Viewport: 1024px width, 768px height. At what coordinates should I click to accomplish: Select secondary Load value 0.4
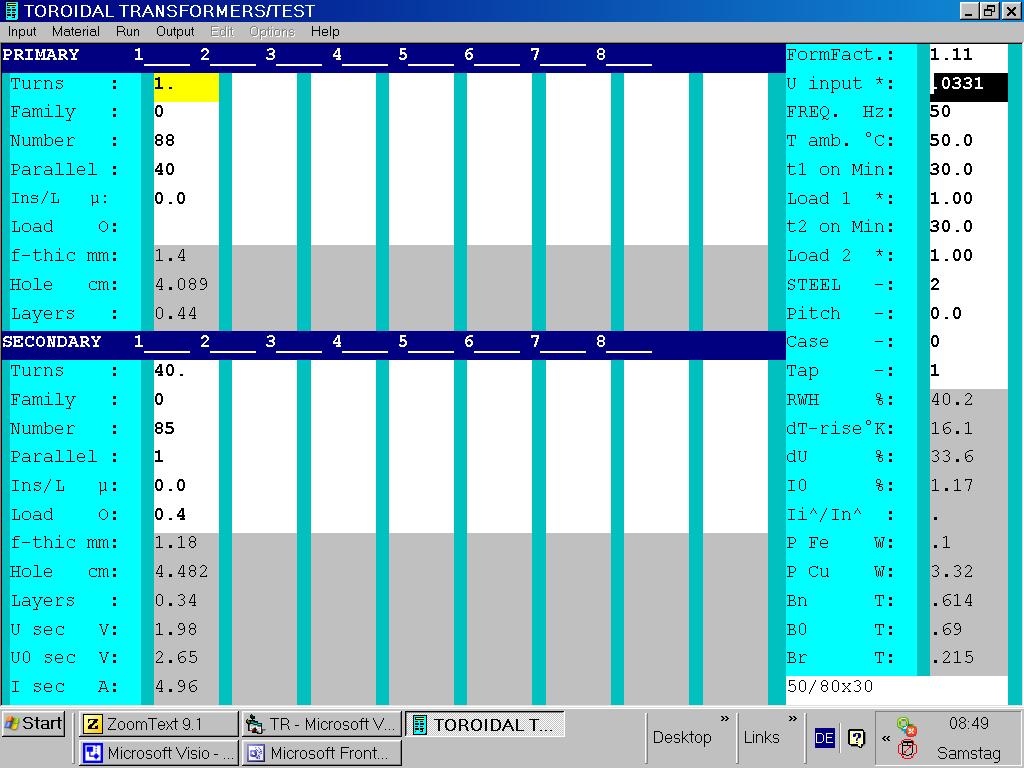point(186,514)
